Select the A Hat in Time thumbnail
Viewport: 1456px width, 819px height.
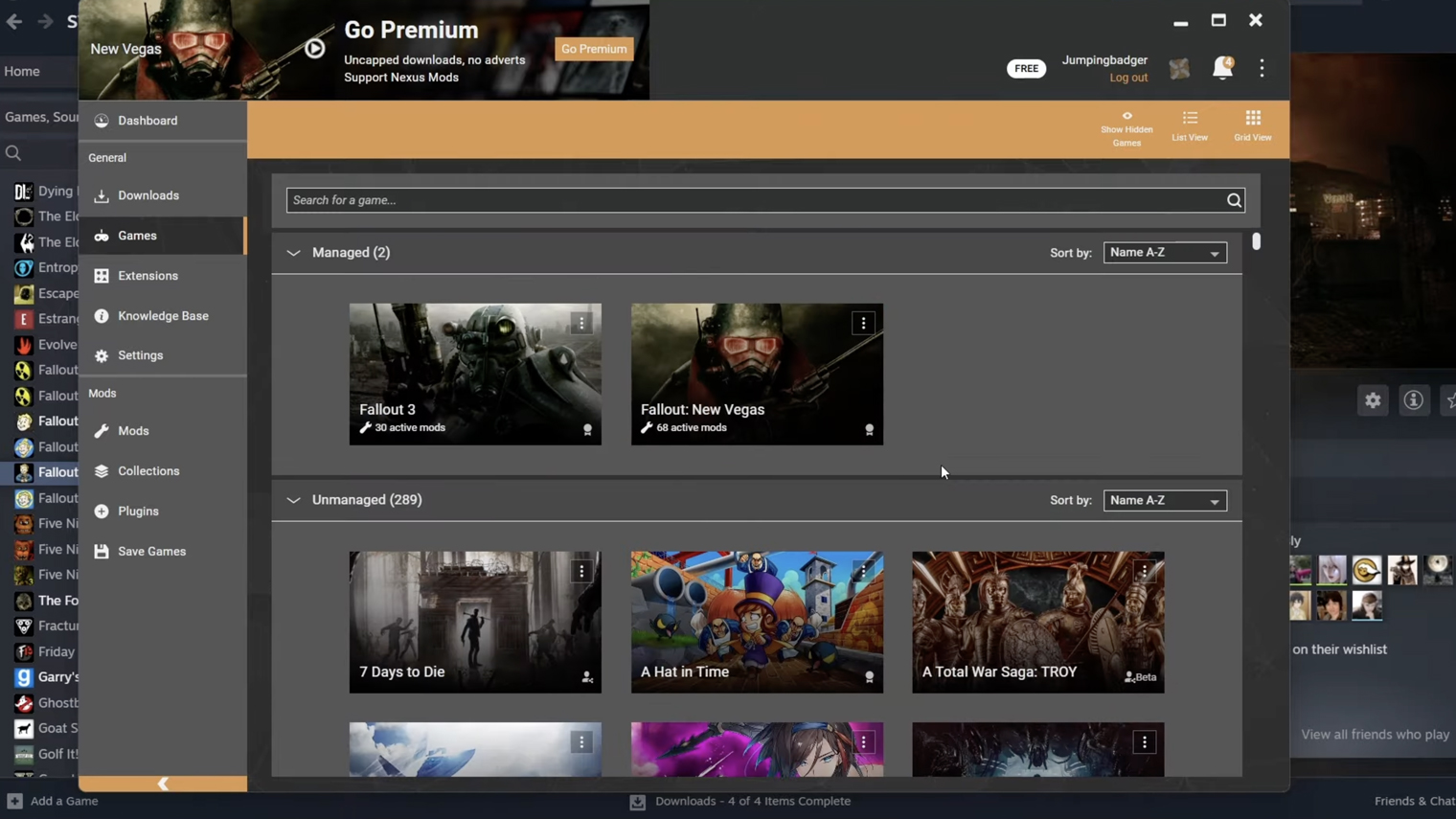[757, 622]
